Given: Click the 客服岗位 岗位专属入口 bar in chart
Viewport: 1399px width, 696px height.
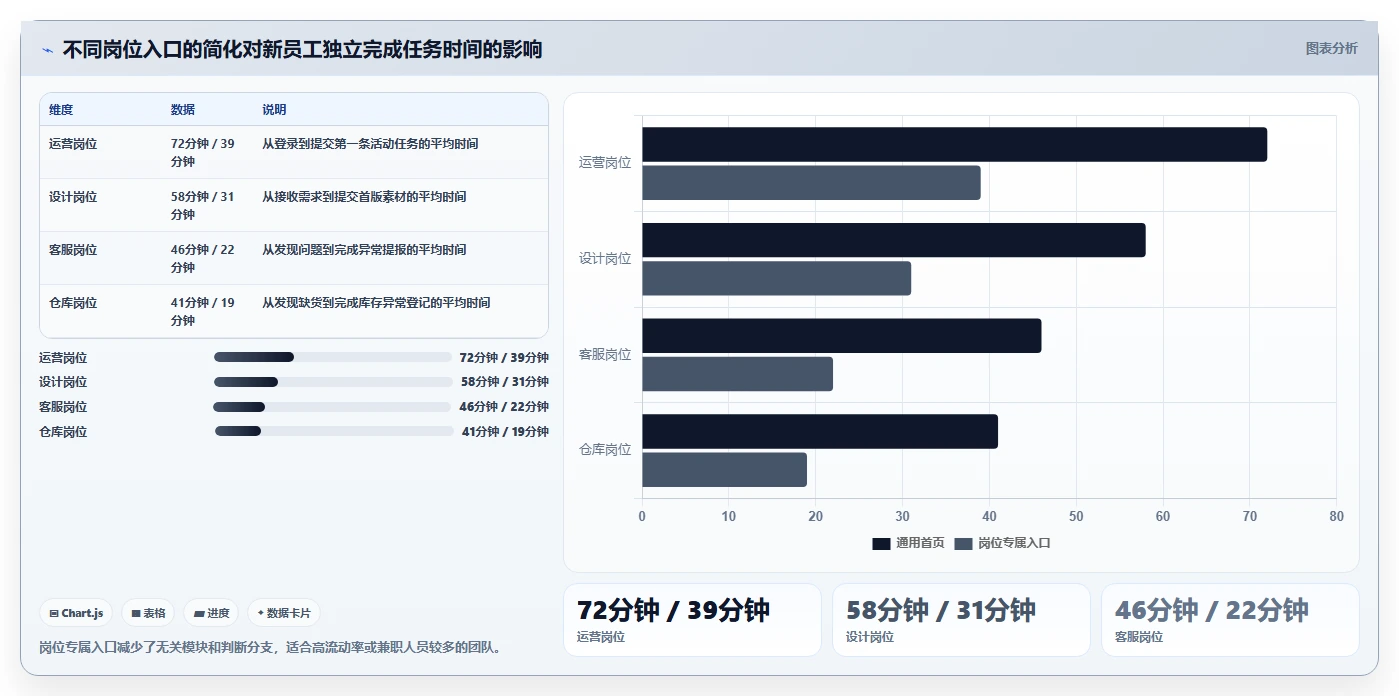Looking at the screenshot, I should [x=737, y=374].
